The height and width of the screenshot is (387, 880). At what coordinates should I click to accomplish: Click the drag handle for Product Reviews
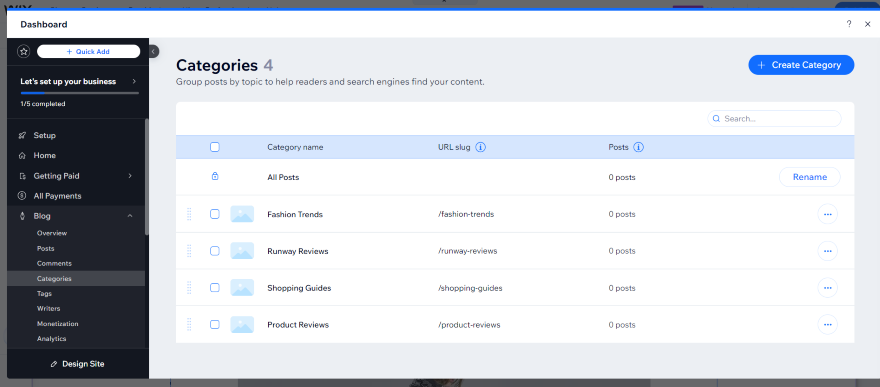(x=189, y=324)
